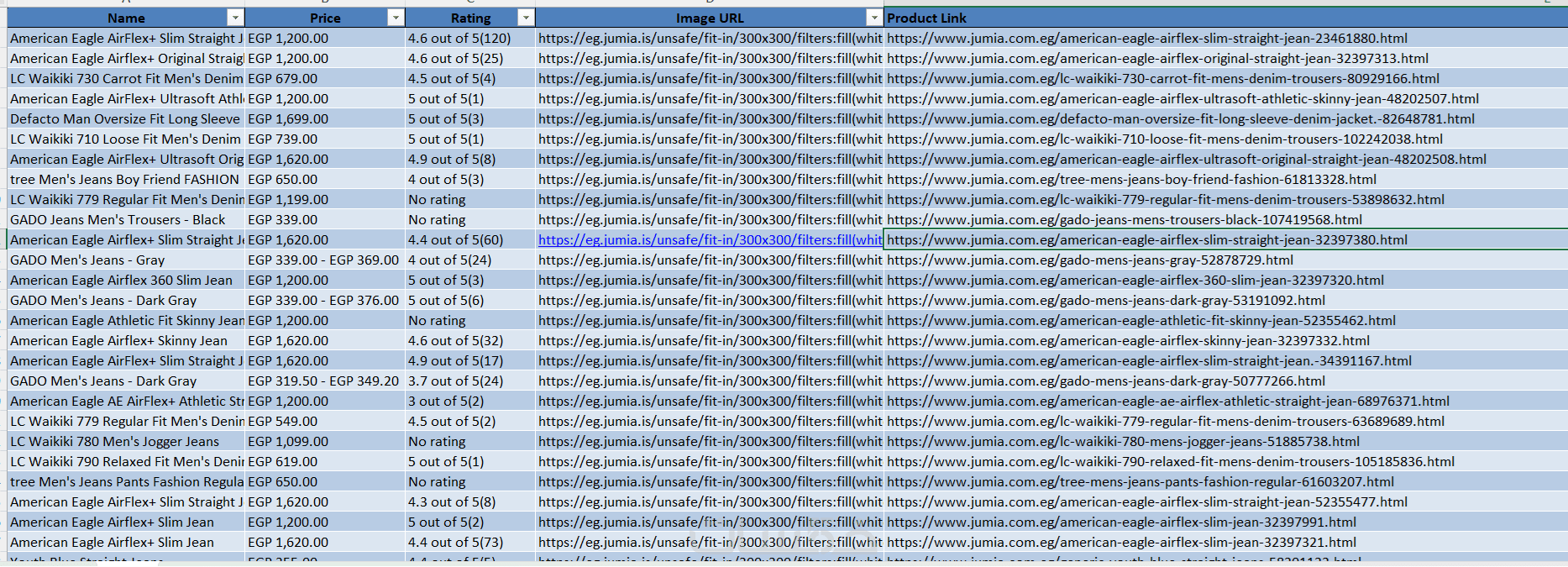Select price cell "EGP 1,199.00"
Image resolution: width=1568 pixels, height=567 pixels.
pyautogui.click(x=325, y=199)
